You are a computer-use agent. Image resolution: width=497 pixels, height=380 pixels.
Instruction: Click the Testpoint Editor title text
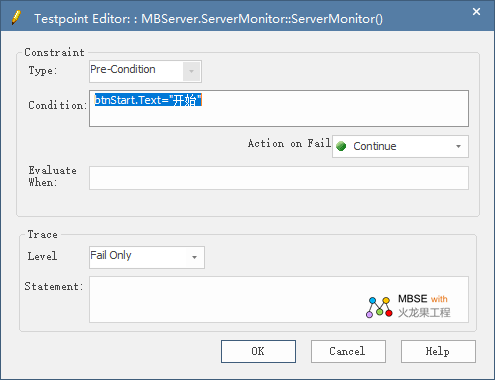209,19
